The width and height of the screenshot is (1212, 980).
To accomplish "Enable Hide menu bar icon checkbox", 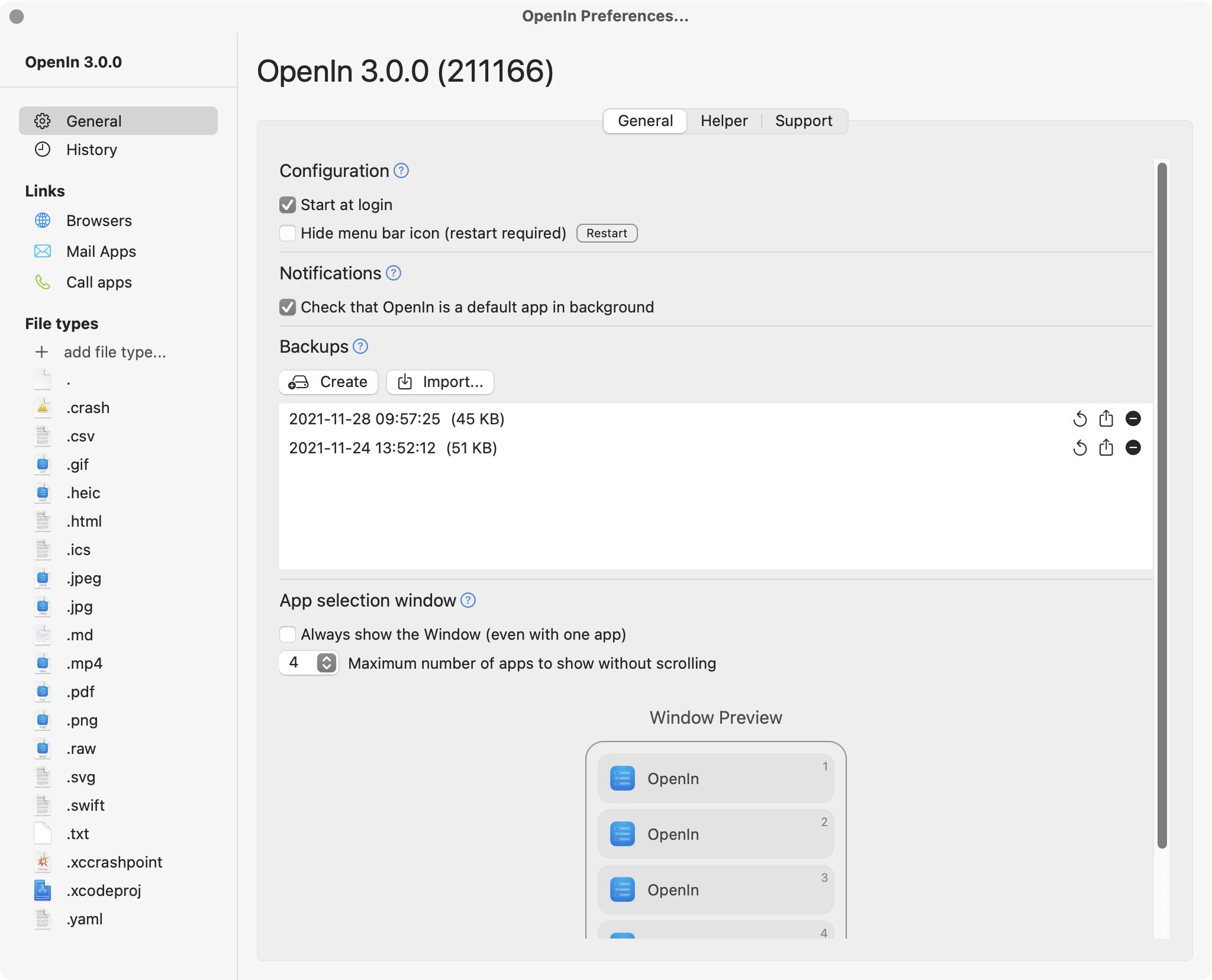I will point(288,232).
